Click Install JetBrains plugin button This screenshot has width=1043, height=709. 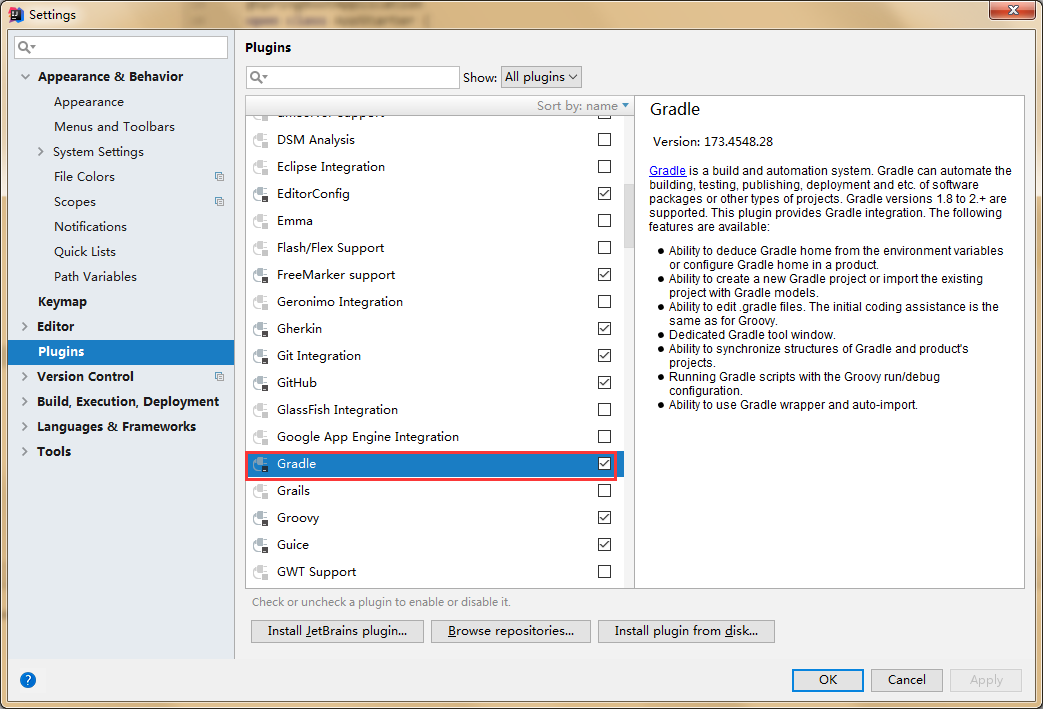pyautogui.click(x=337, y=631)
